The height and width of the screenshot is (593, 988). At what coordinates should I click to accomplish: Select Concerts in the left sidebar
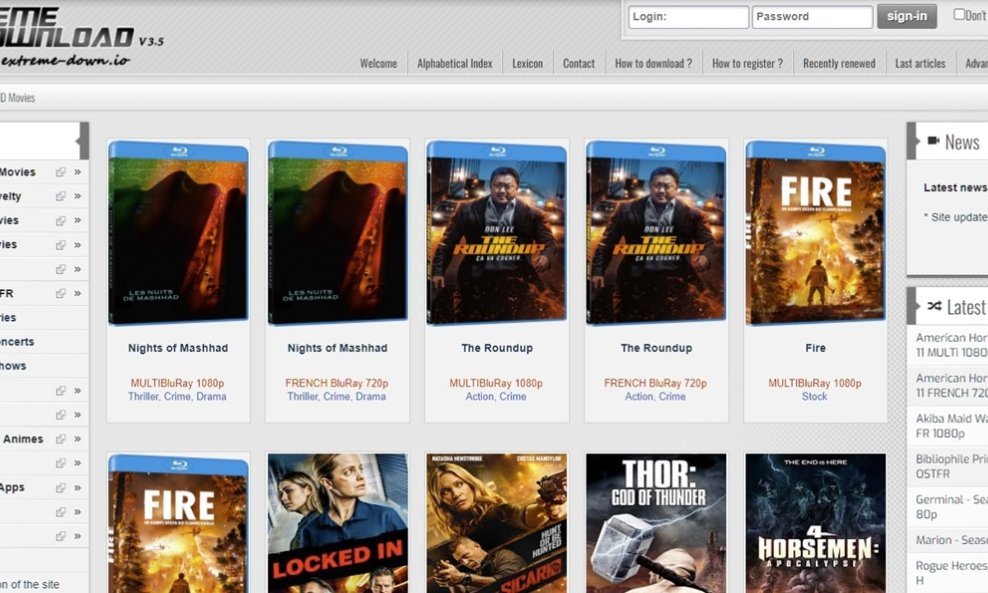[x=18, y=342]
